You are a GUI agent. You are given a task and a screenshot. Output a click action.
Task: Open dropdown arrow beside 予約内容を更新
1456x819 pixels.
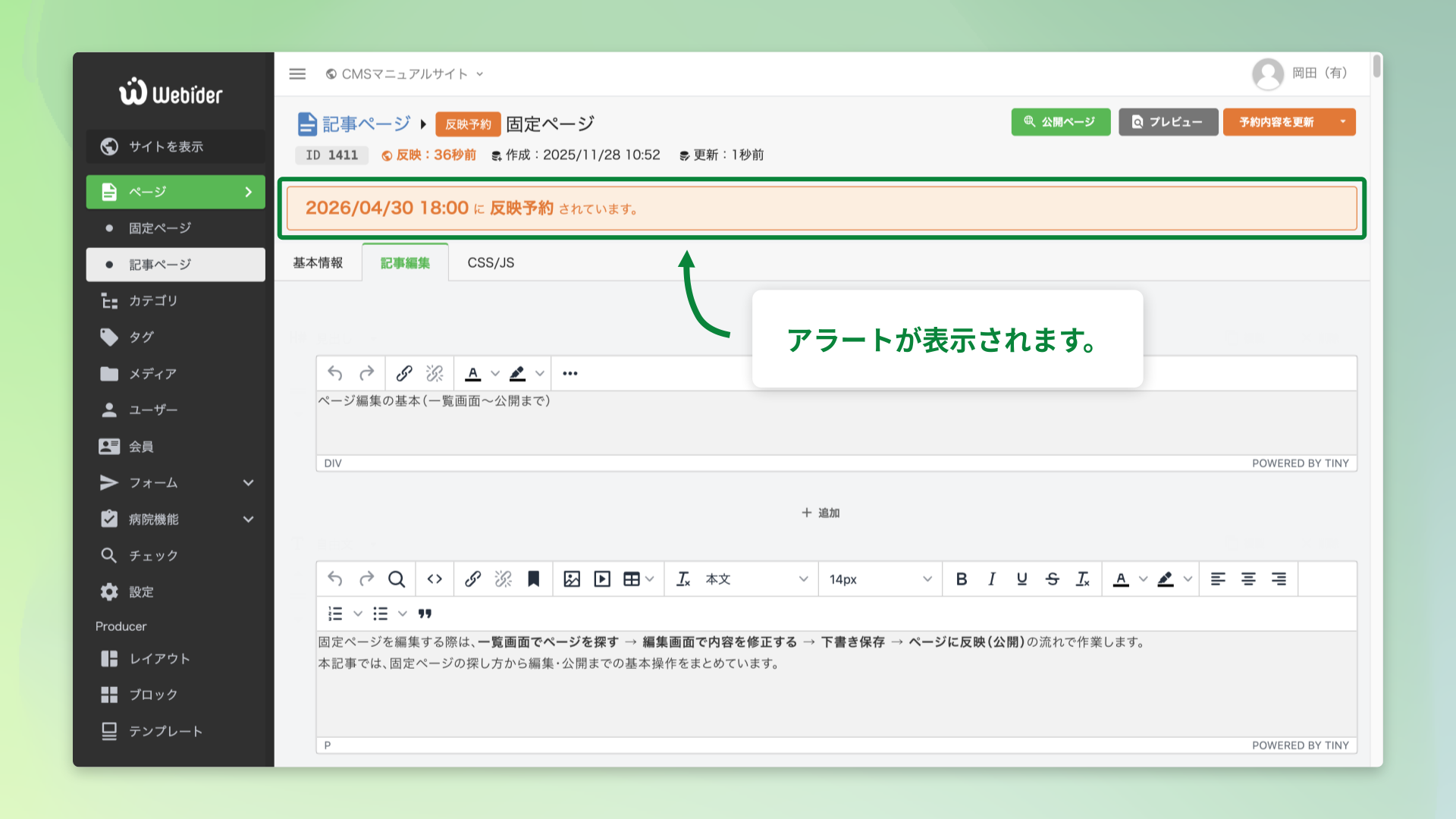tap(1343, 122)
